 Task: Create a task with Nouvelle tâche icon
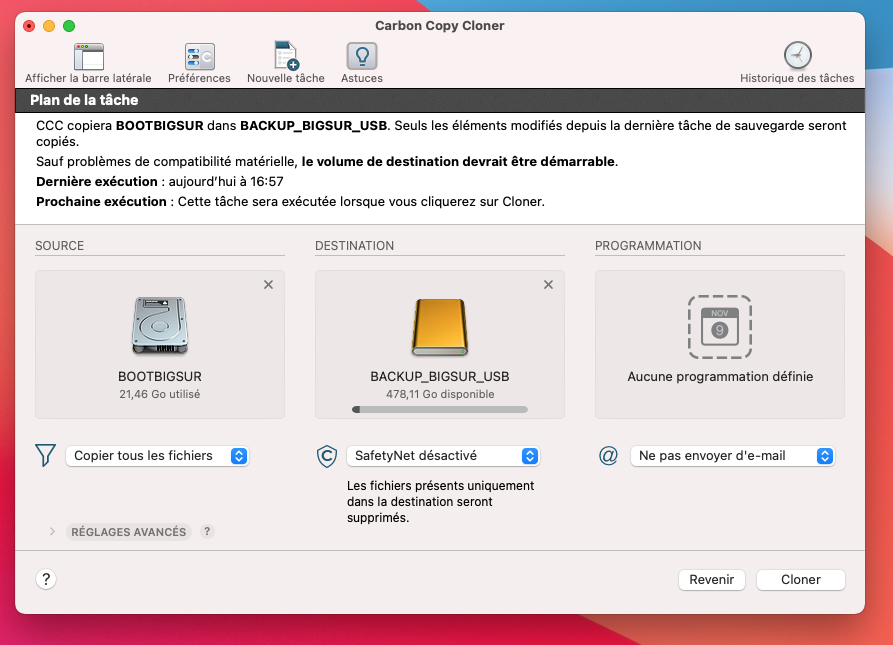(286, 56)
